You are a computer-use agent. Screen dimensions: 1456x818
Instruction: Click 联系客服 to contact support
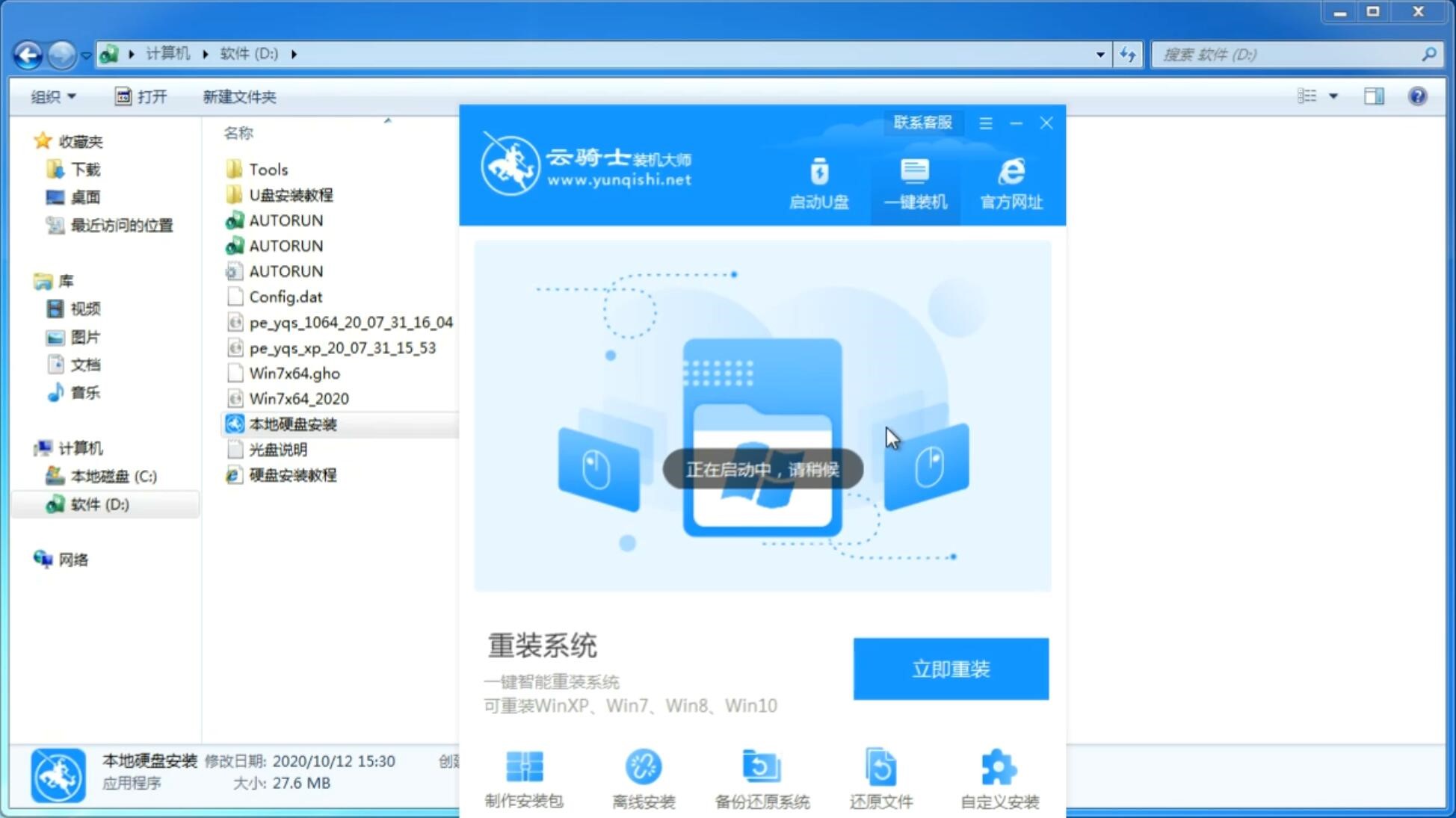click(x=922, y=122)
